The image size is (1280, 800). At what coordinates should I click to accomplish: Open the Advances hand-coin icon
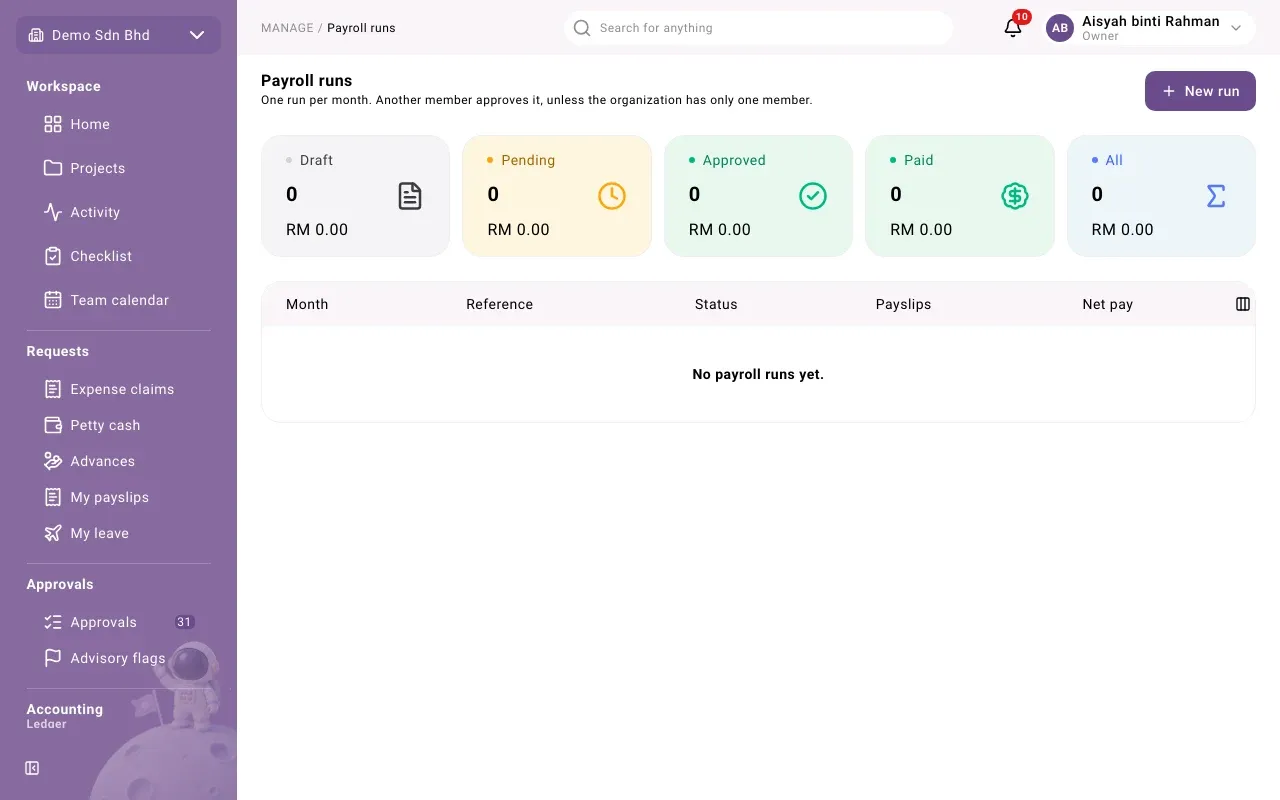(53, 461)
